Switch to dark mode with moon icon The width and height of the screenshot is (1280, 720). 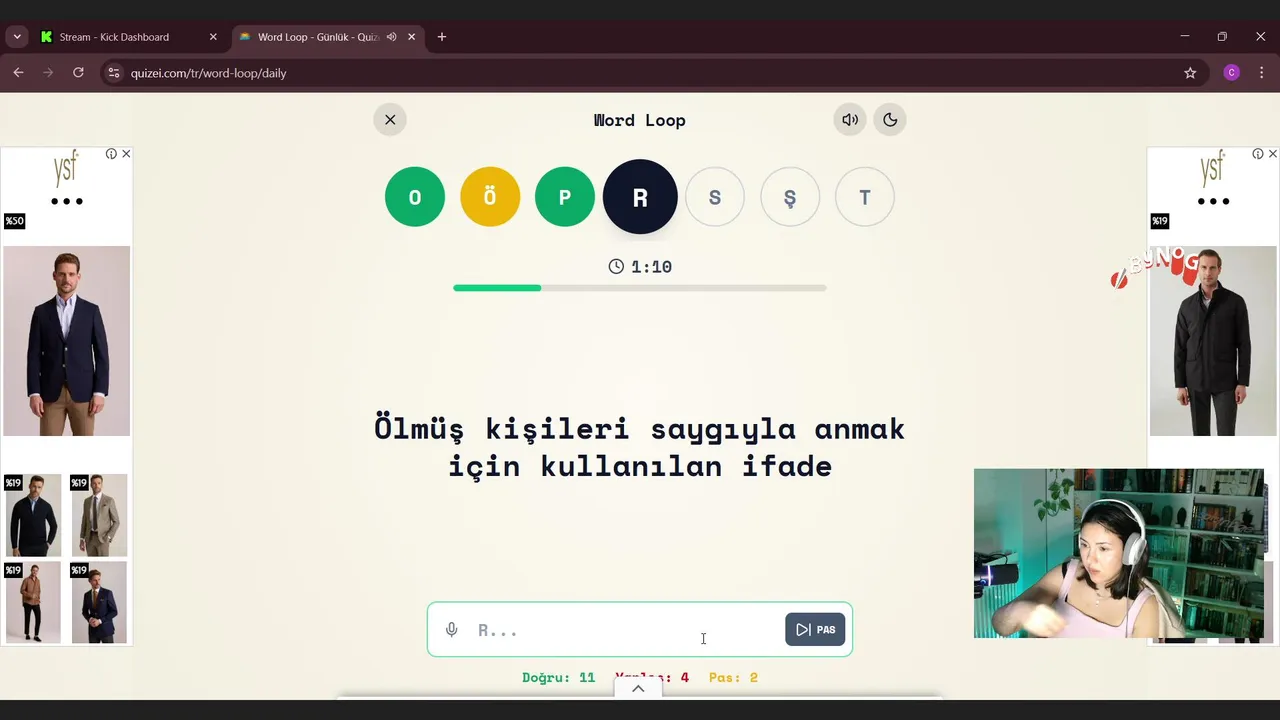[x=890, y=120]
